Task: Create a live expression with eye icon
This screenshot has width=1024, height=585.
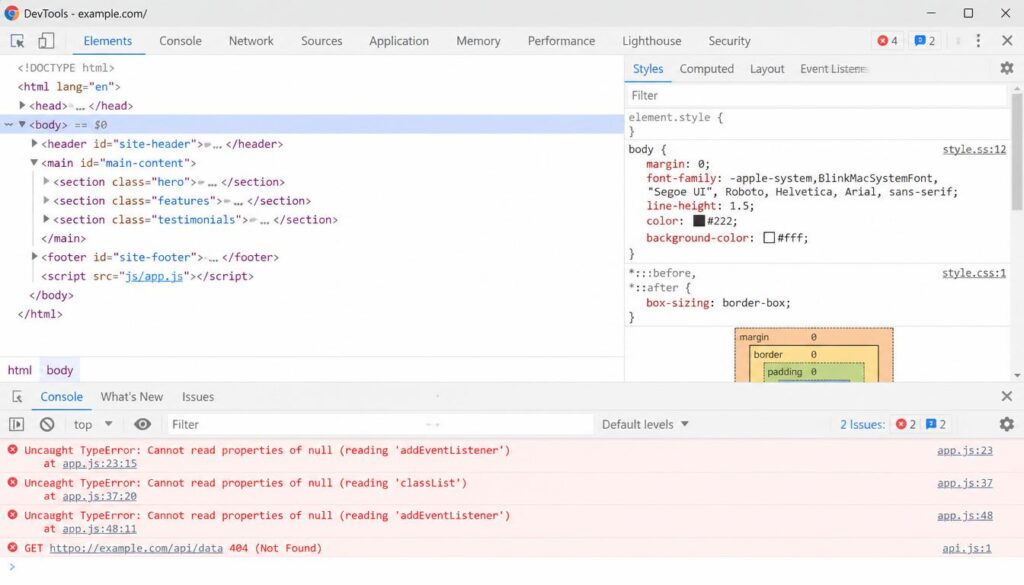Action: click(x=142, y=424)
